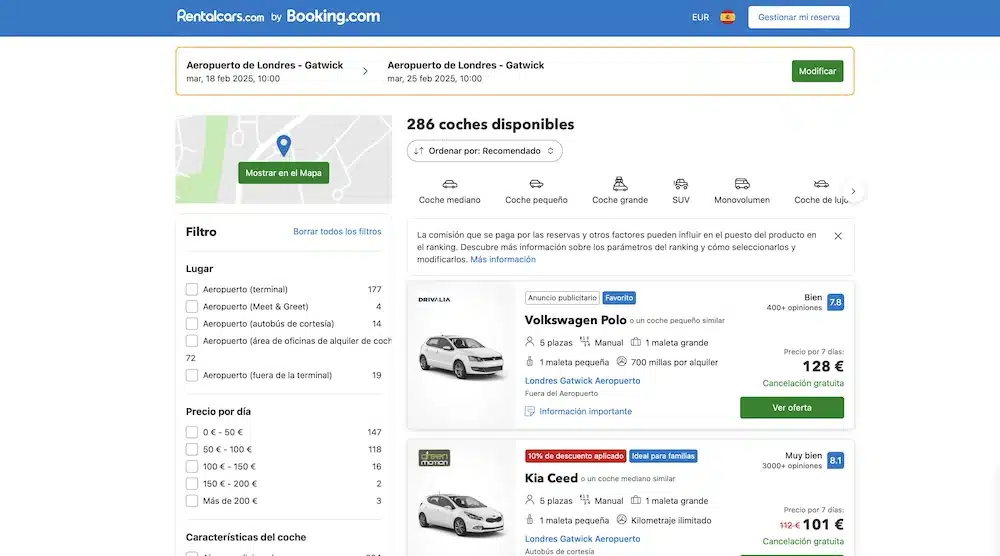The image size is (1000, 556).
Task: Open Londres Gatwick Aeropuerto link for Polo
Action: (x=582, y=381)
